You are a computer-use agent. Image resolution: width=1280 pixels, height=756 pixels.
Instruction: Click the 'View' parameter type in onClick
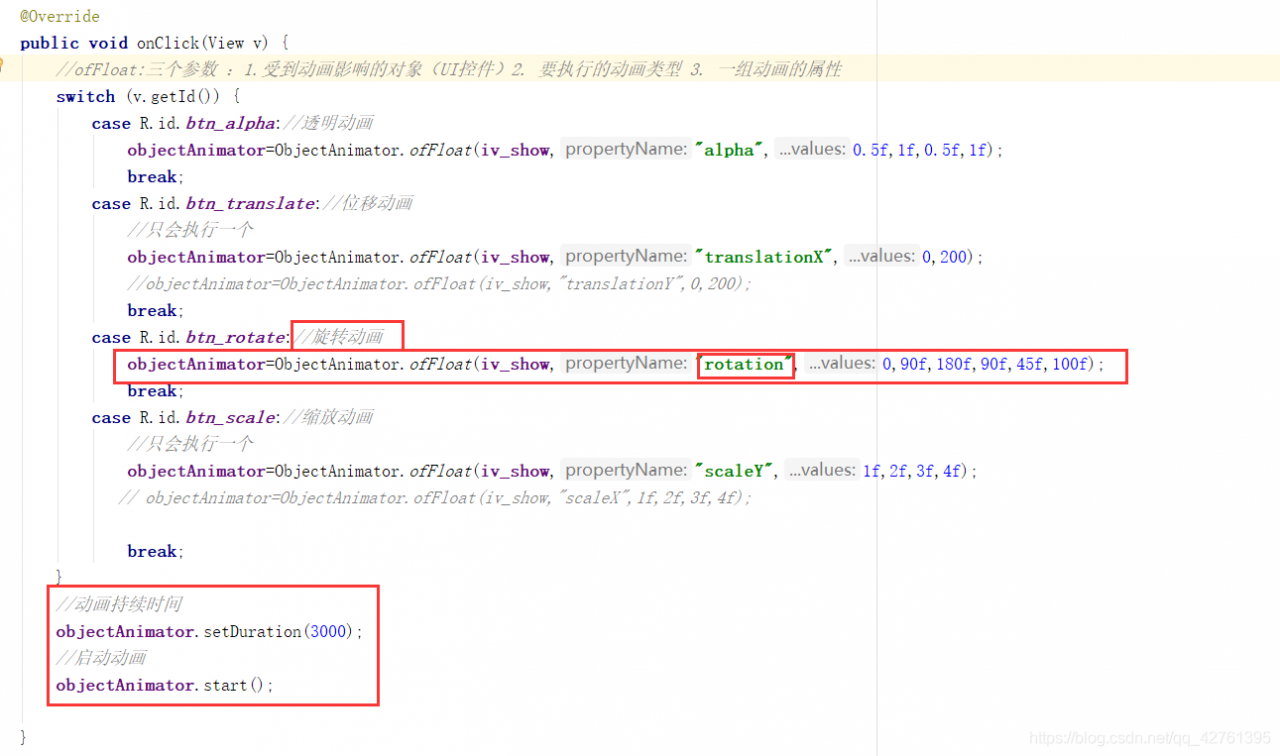pos(226,43)
